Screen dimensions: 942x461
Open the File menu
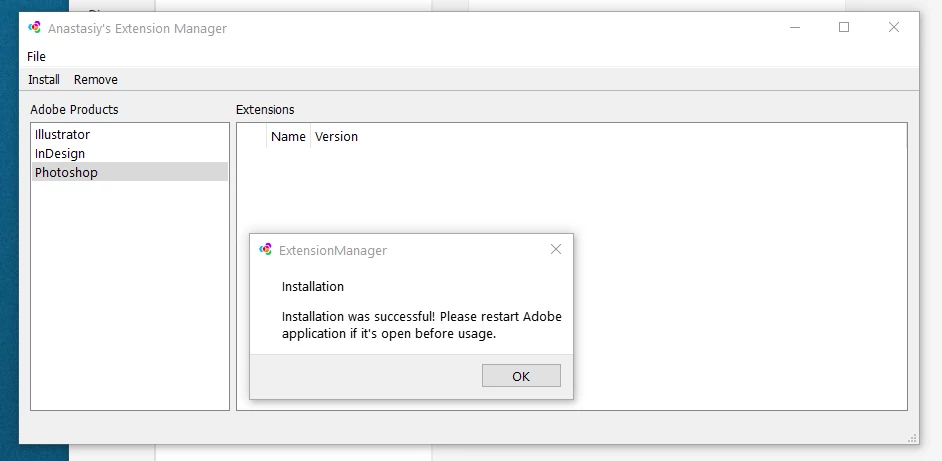[x=36, y=56]
